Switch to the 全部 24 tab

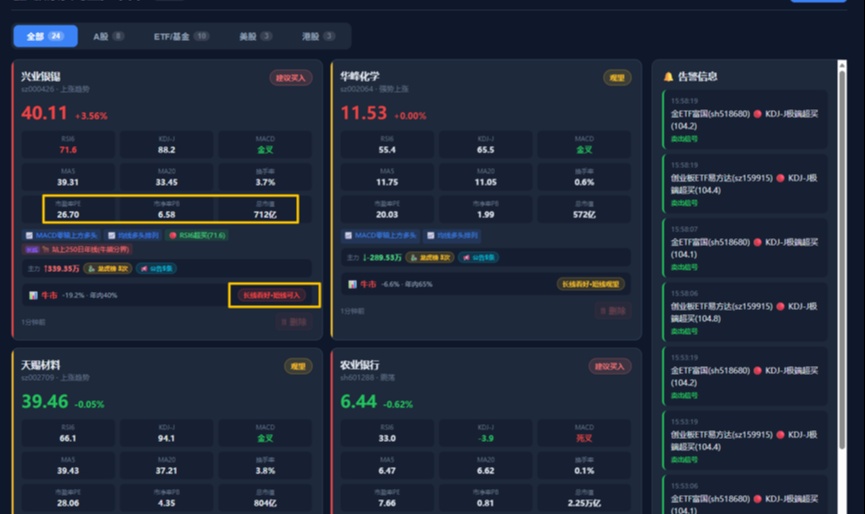coord(45,36)
